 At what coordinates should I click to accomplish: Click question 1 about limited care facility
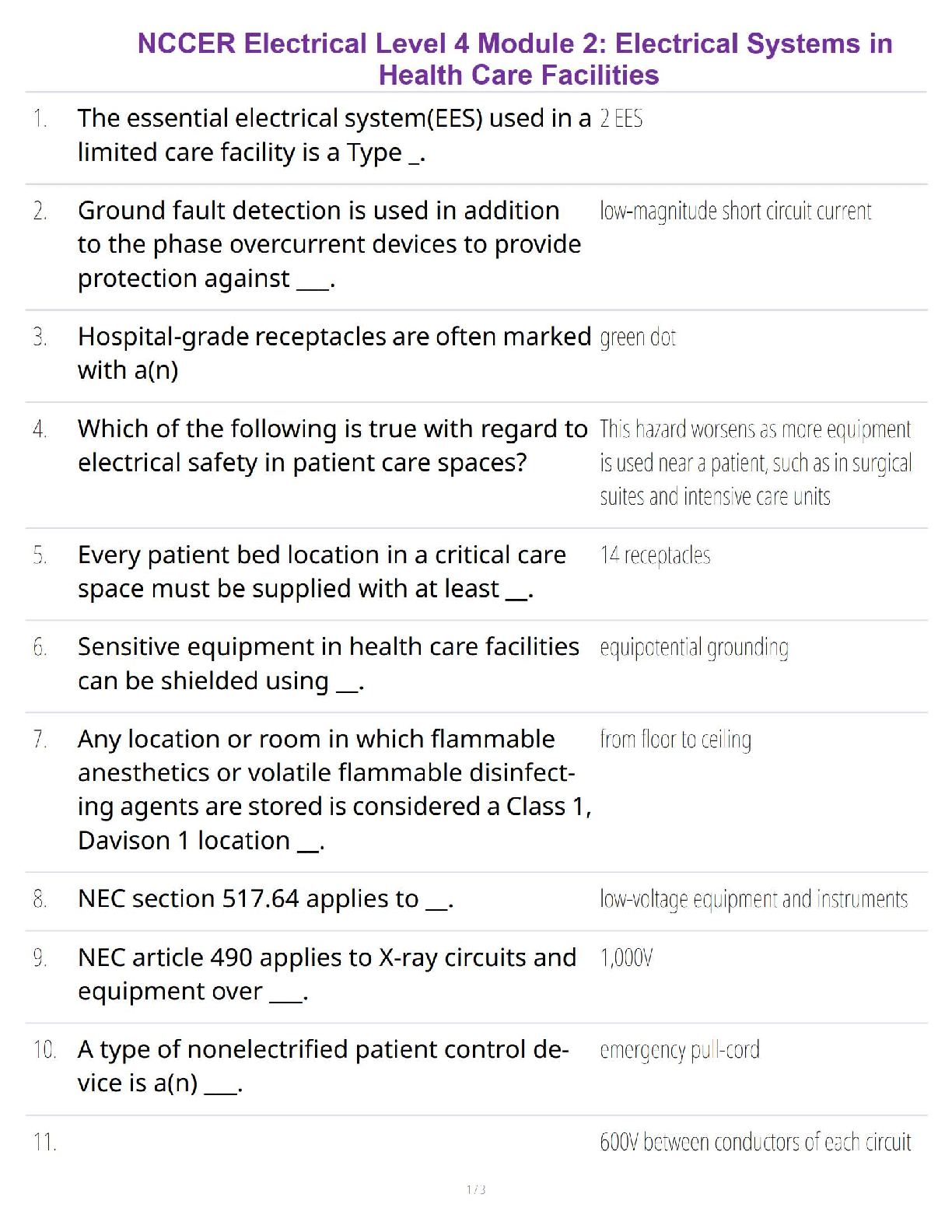click(x=334, y=135)
